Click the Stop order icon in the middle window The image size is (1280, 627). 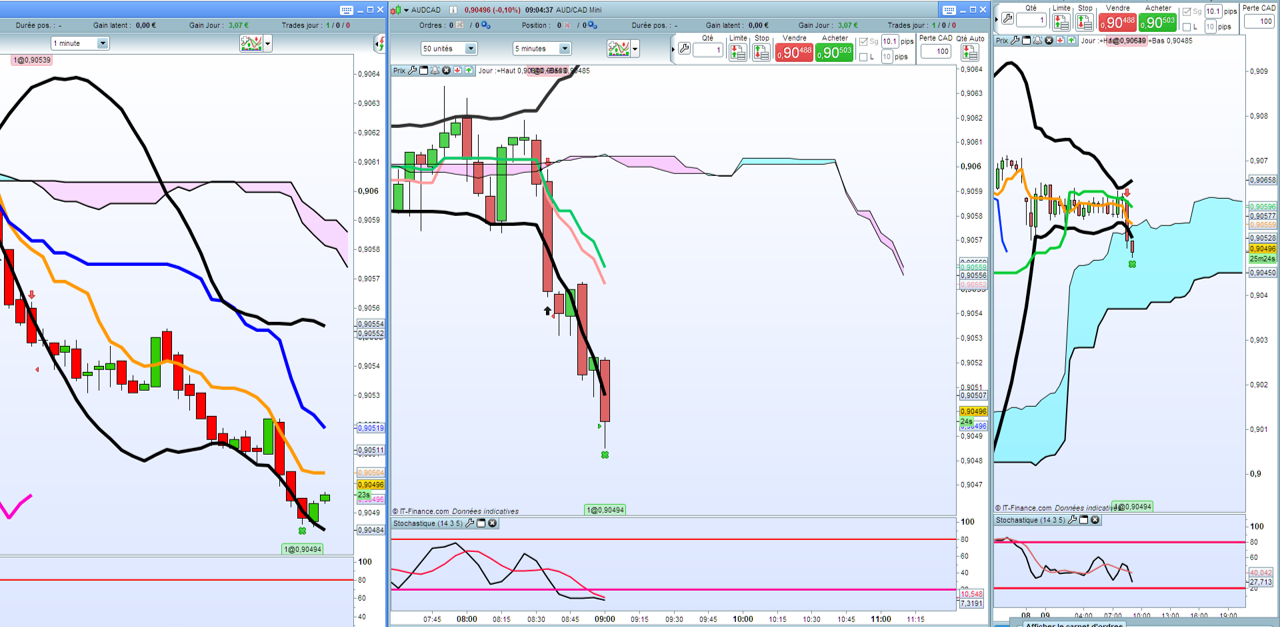[761, 50]
